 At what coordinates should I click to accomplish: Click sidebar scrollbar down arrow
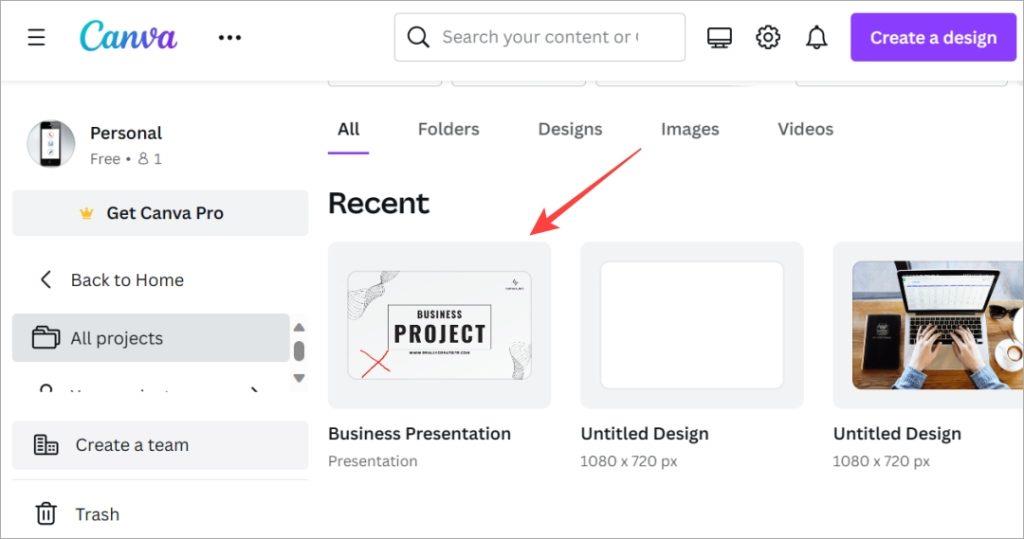(299, 378)
